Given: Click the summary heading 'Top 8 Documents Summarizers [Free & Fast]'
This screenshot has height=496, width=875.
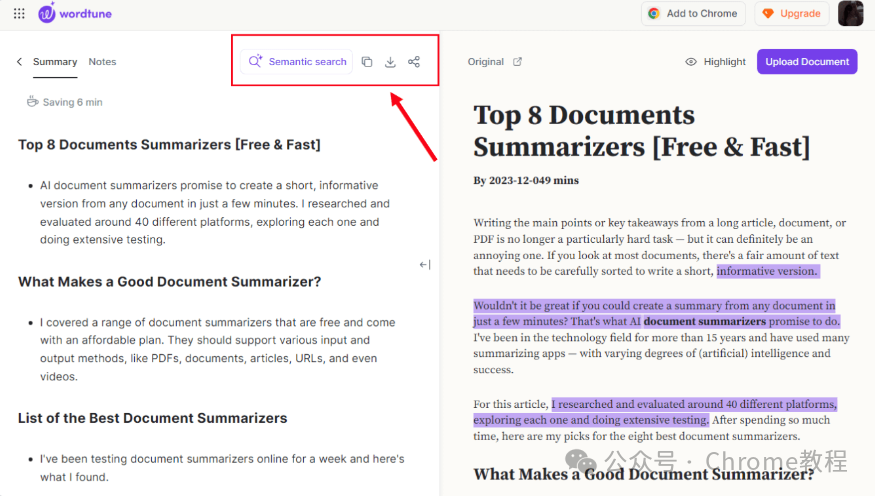Looking at the screenshot, I should [x=169, y=145].
